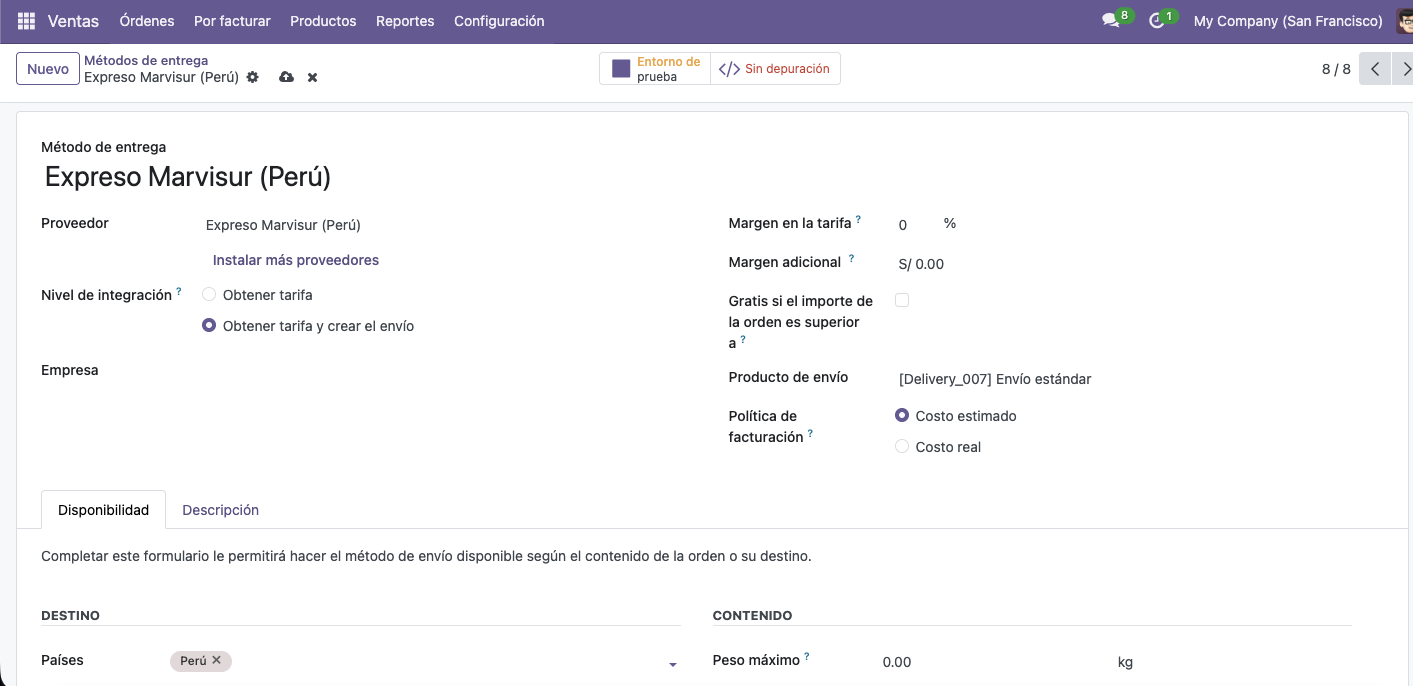The width and height of the screenshot is (1413, 686).
Task: Open the user avatar menu
Action: click(1405, 21)
